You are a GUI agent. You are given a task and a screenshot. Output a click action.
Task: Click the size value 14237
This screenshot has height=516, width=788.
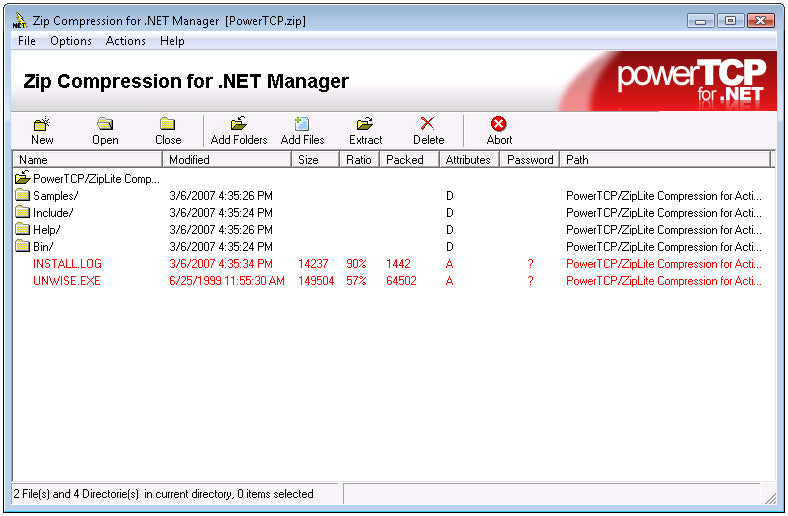(313, 264)
